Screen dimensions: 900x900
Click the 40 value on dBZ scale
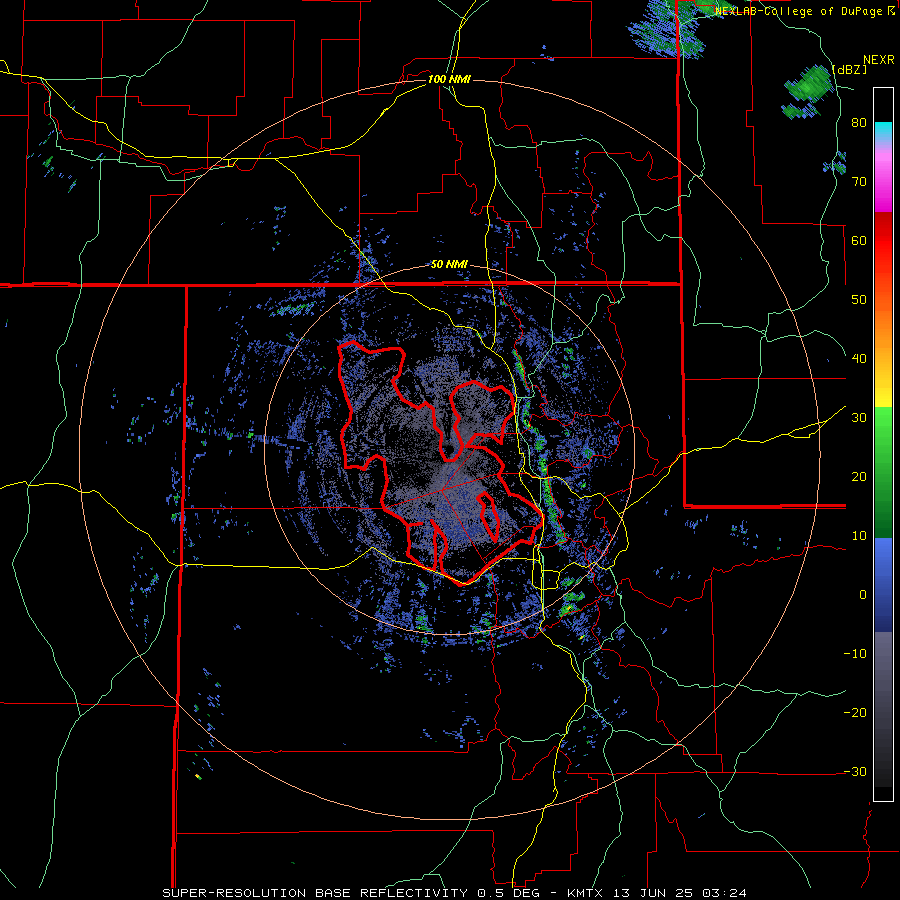859,359
